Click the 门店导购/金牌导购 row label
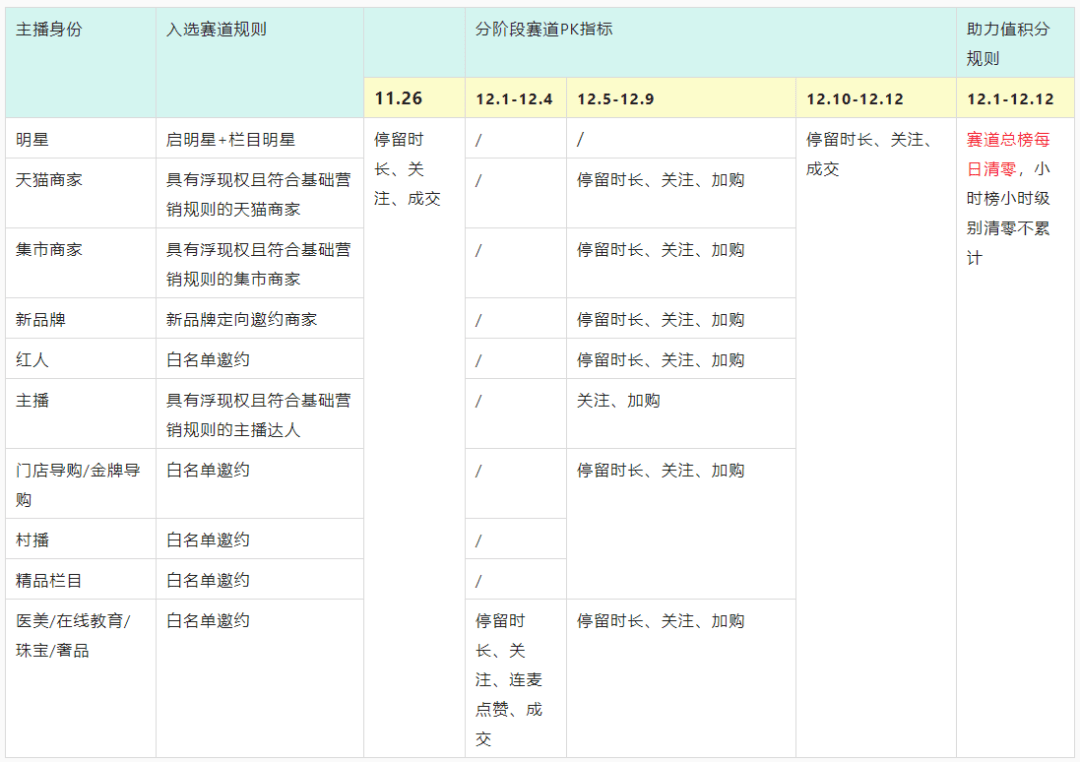The image size is (1080, 762). coord(78,485)
